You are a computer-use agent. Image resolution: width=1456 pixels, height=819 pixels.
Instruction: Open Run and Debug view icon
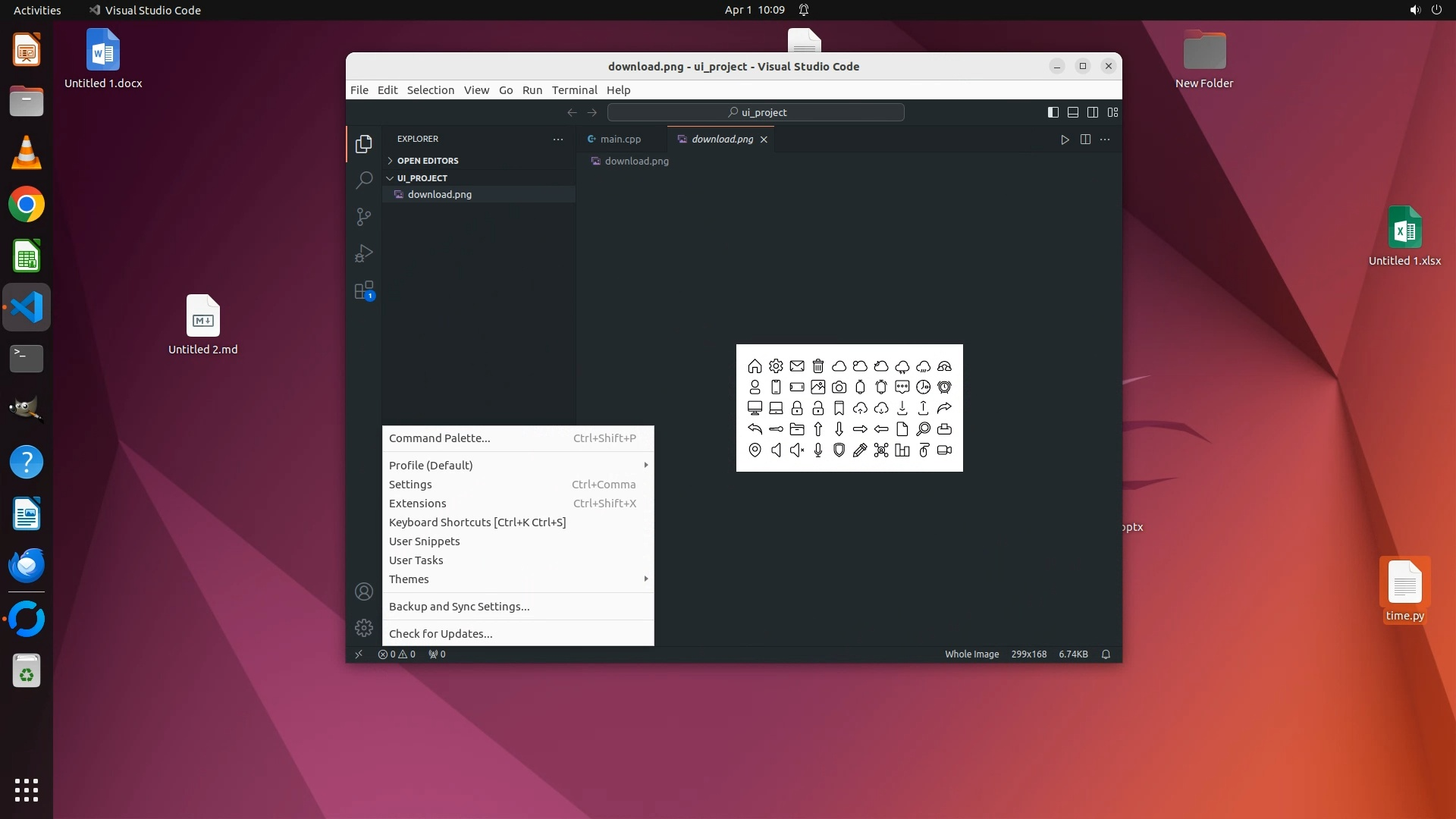(364, 253)
